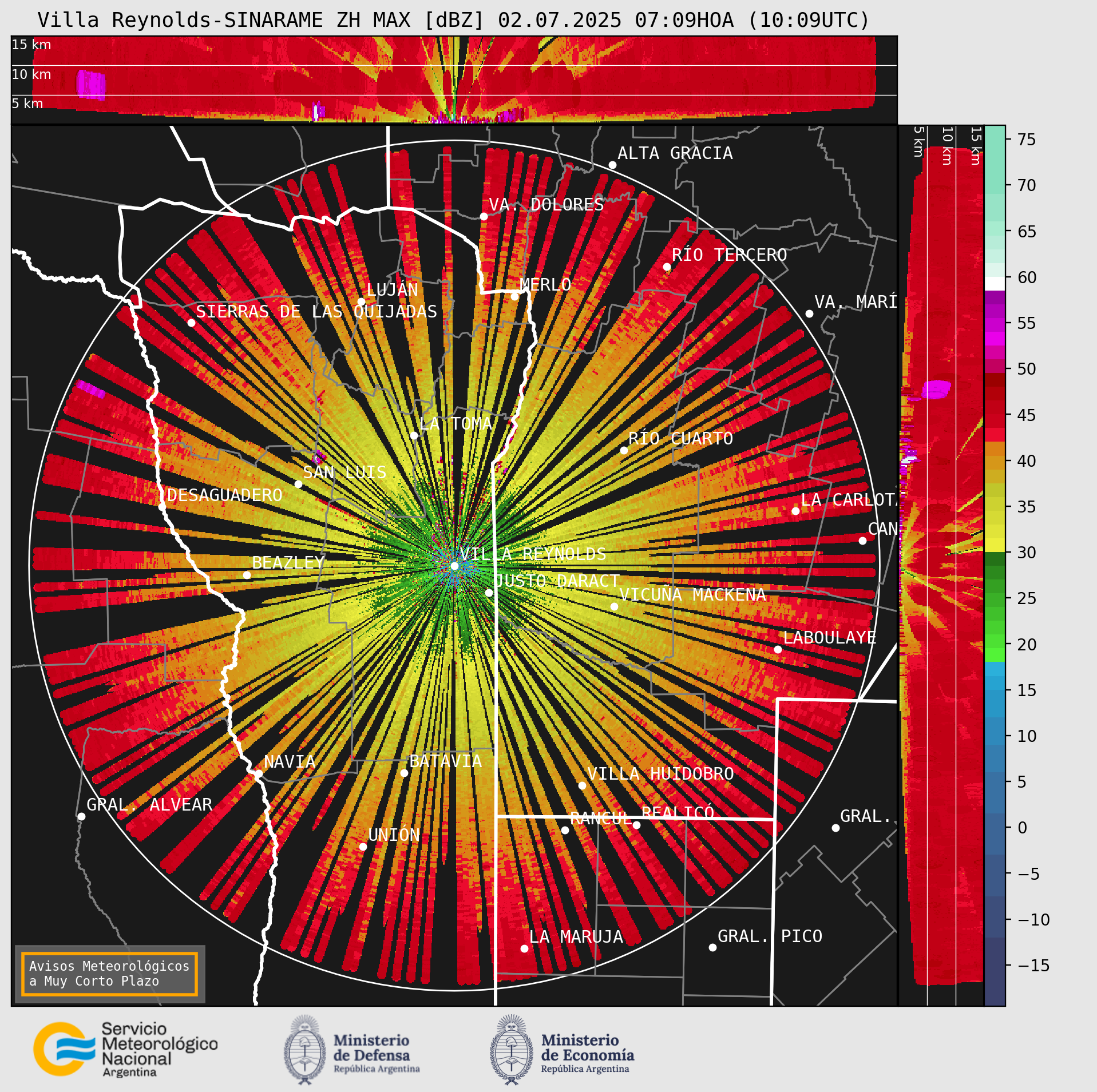Viewport: 1097px width, 1092px height.
Task: Click the cyan-blue 15 dBZ color band
Action: point(995,683)
